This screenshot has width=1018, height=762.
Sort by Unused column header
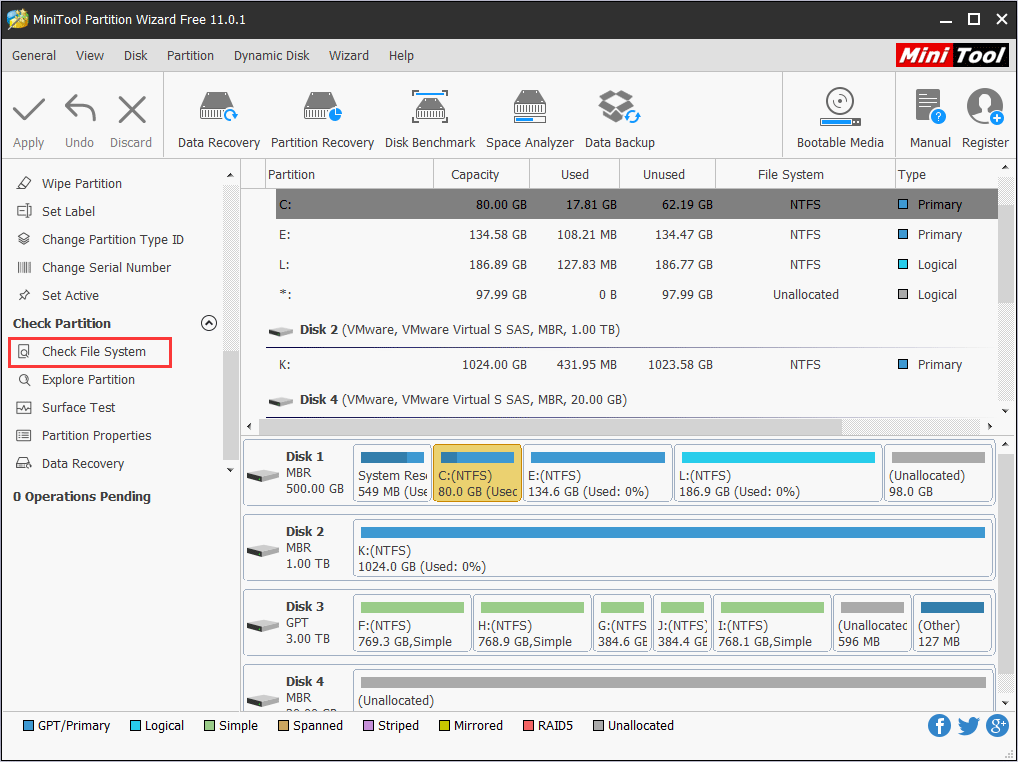(x=667, y=175)
